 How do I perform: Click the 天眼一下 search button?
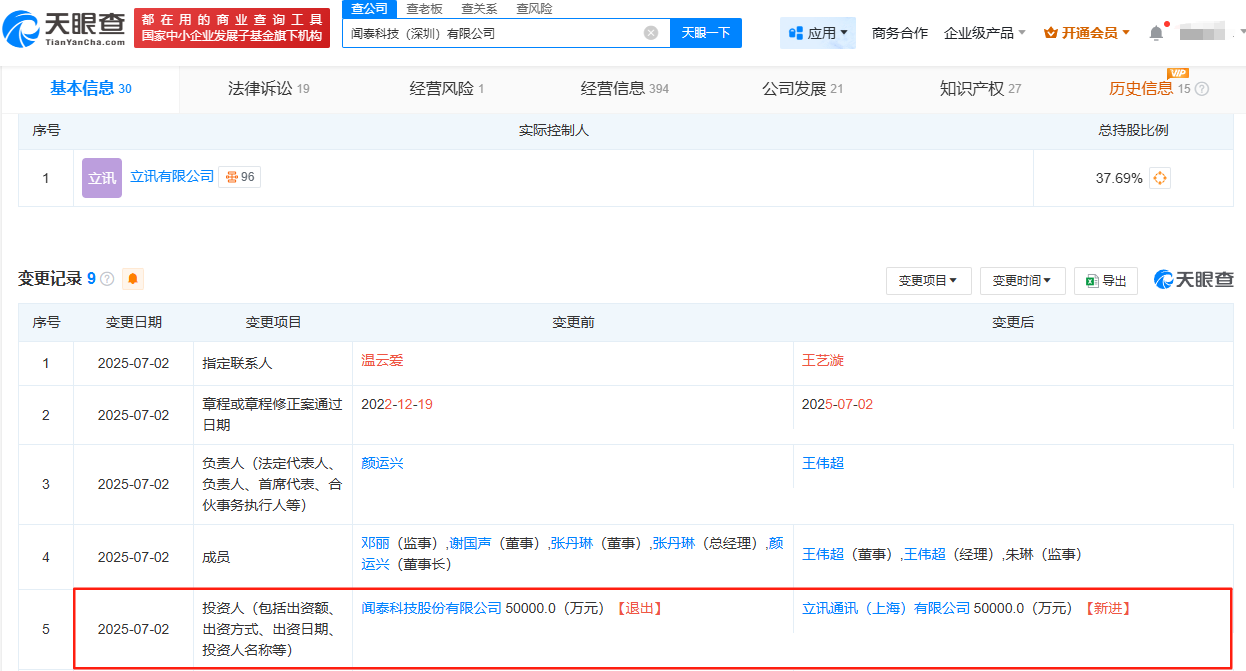click(x=706, y=33)
